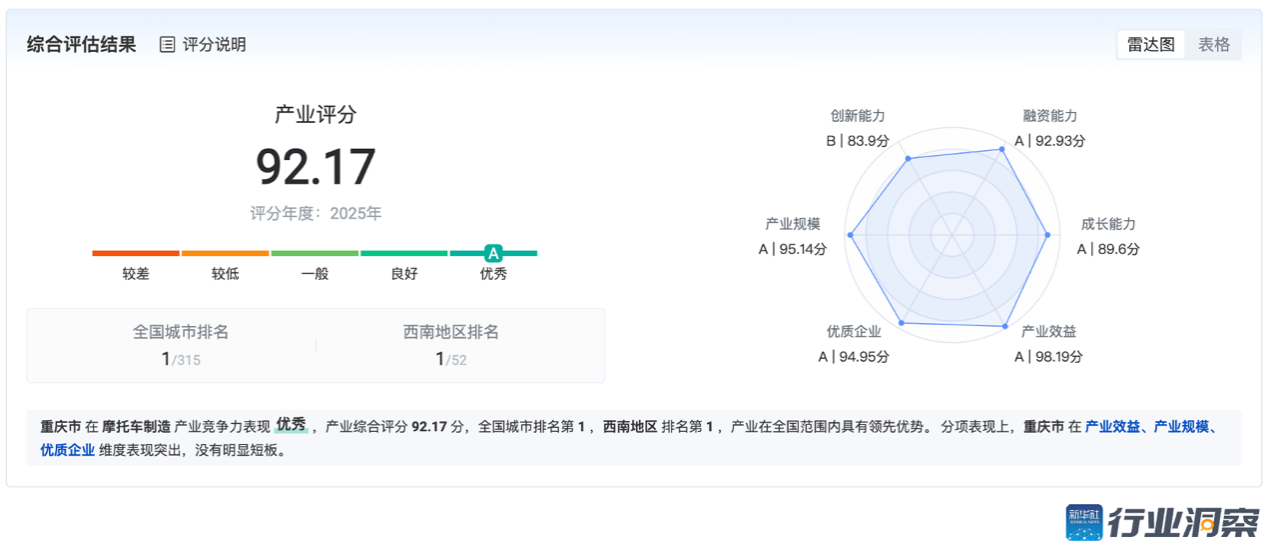This screenshot has width=1269, height=547.
Task: Switch to the 表格 view
Action: click(x=1214, y=45)
